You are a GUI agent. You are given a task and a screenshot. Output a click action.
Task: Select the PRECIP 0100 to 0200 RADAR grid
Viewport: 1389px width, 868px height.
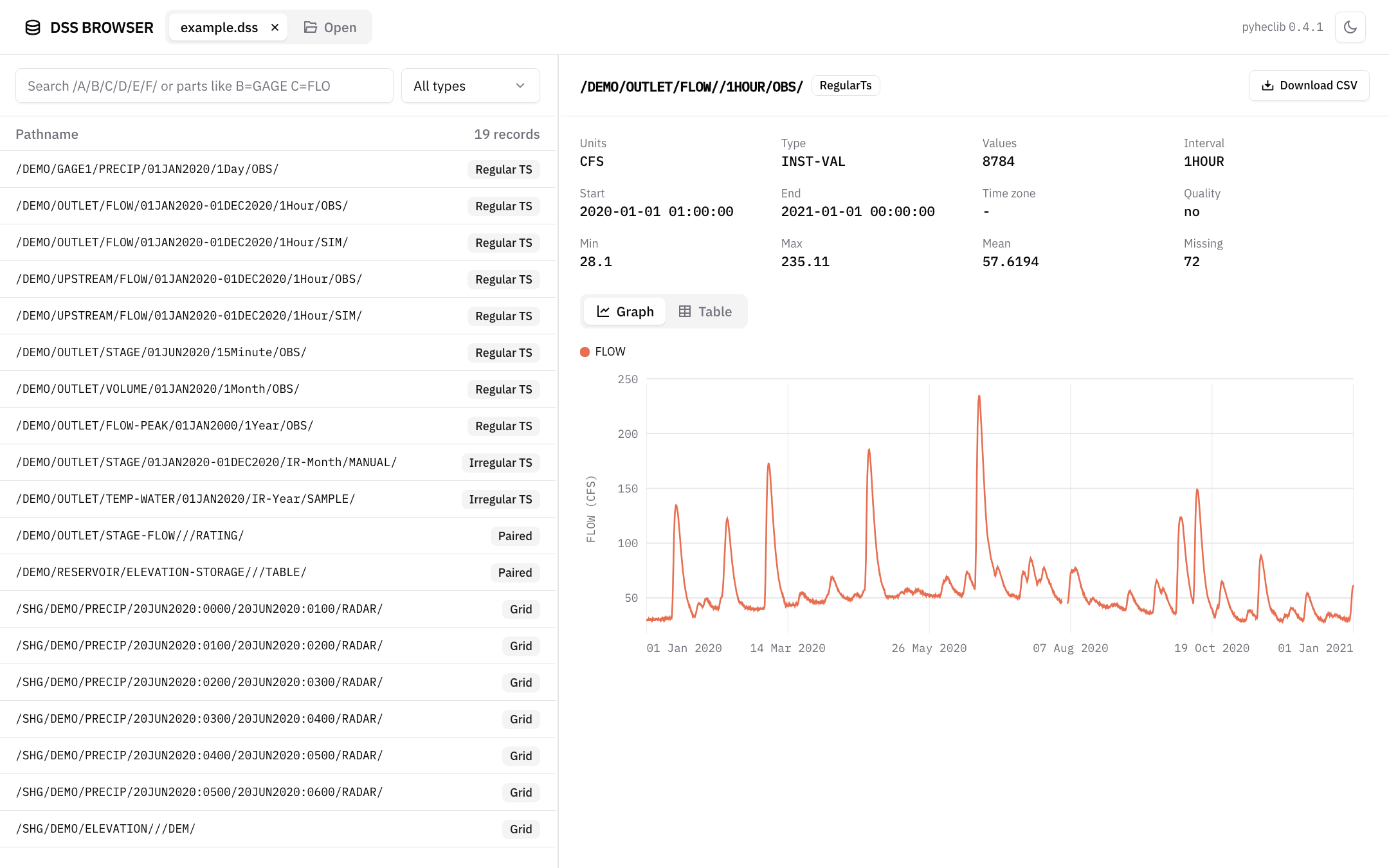tap(278, 646)
